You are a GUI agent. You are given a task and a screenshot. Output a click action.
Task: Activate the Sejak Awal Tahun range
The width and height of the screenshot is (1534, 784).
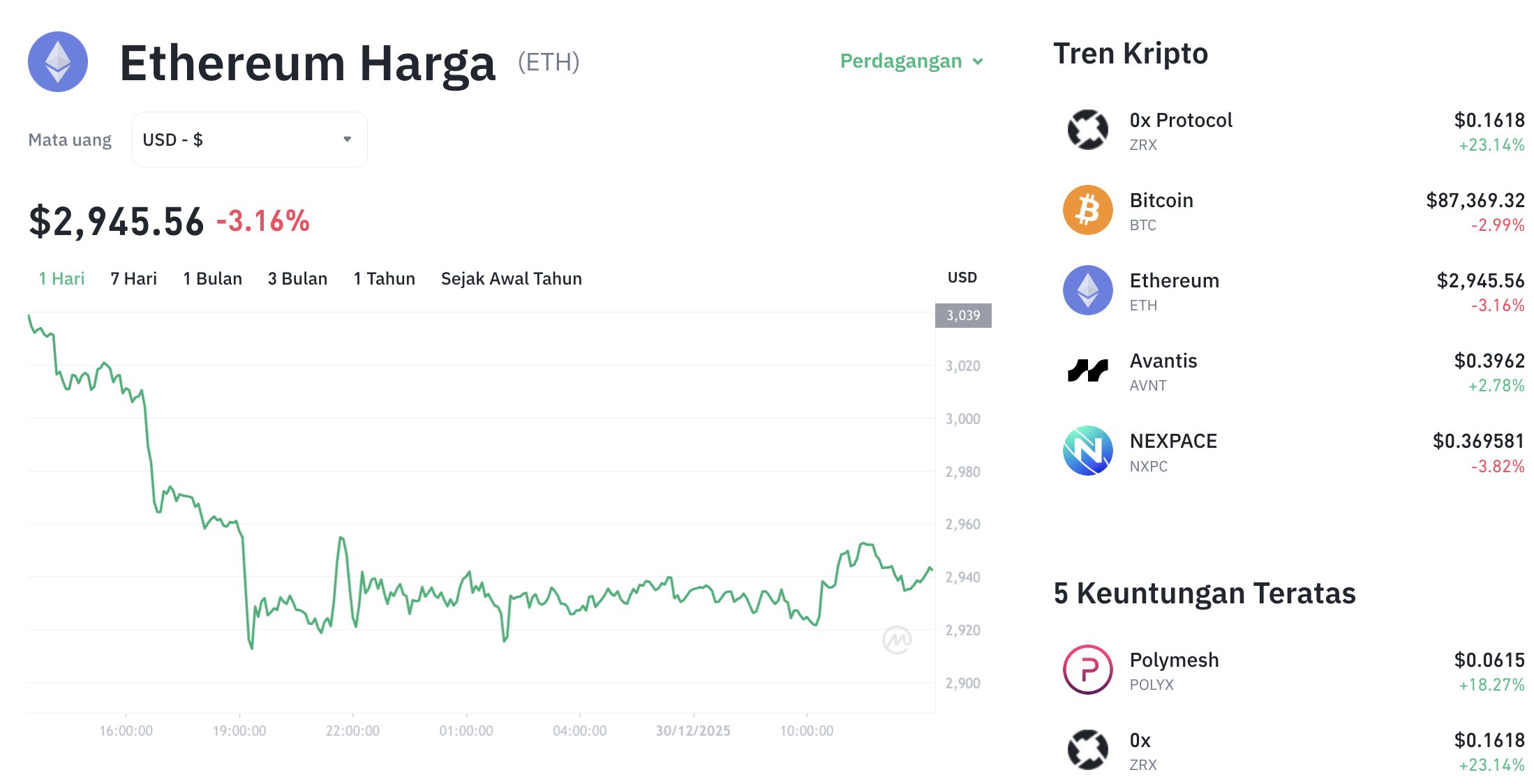511,278
